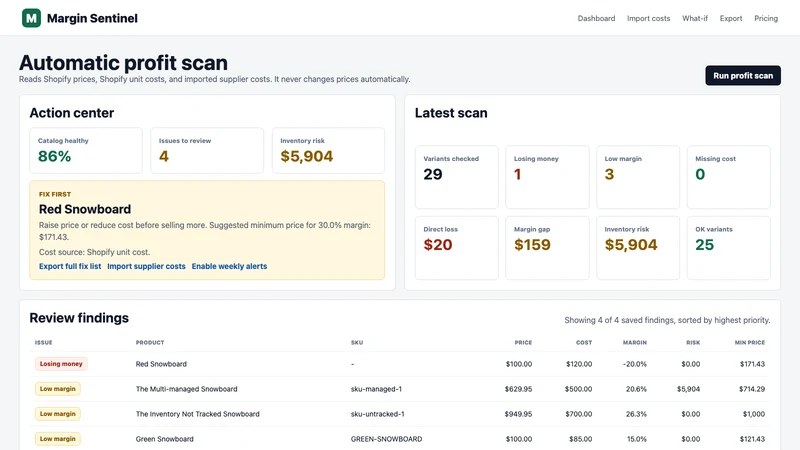Select the Catalog healthy 86% card

pos(86,151)
